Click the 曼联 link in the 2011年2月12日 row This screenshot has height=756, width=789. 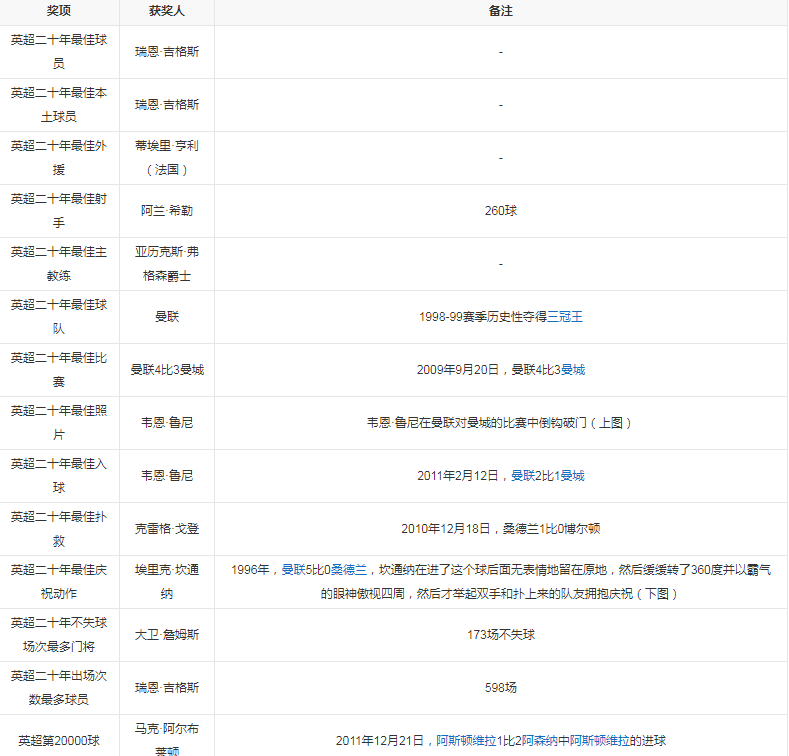pos(523,476)
